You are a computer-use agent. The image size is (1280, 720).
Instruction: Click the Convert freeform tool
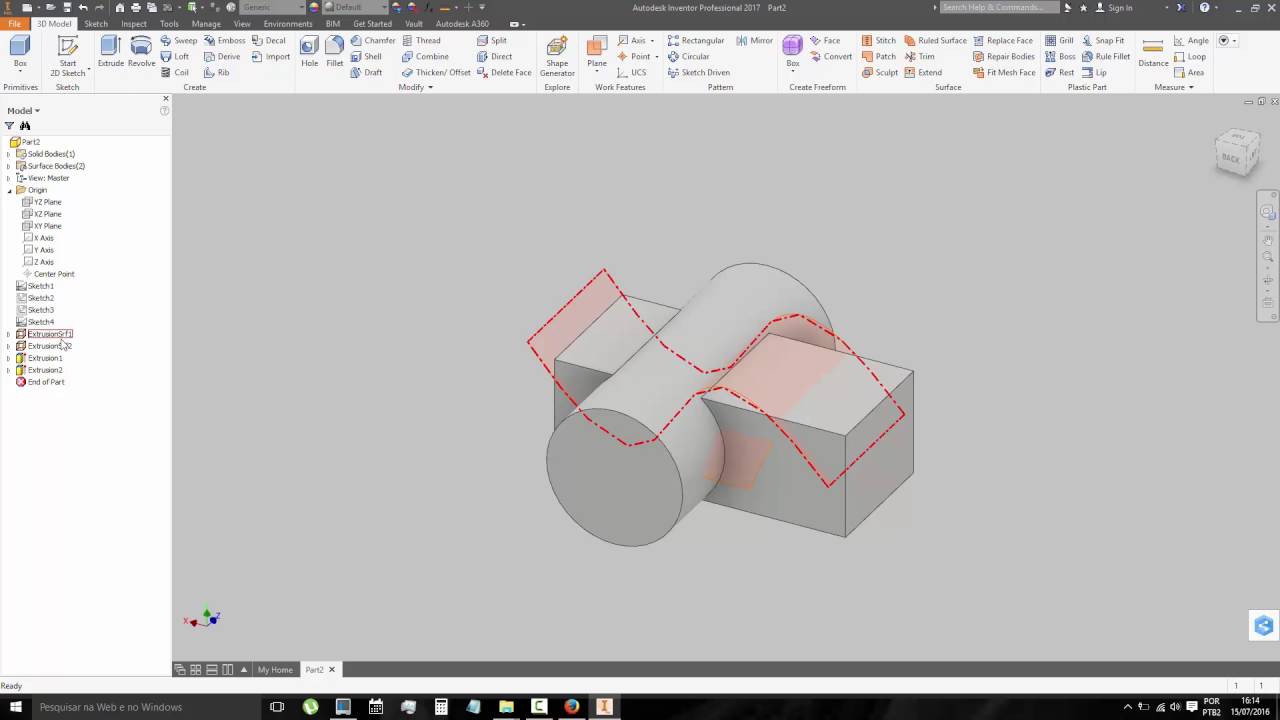tap(831, 56)
